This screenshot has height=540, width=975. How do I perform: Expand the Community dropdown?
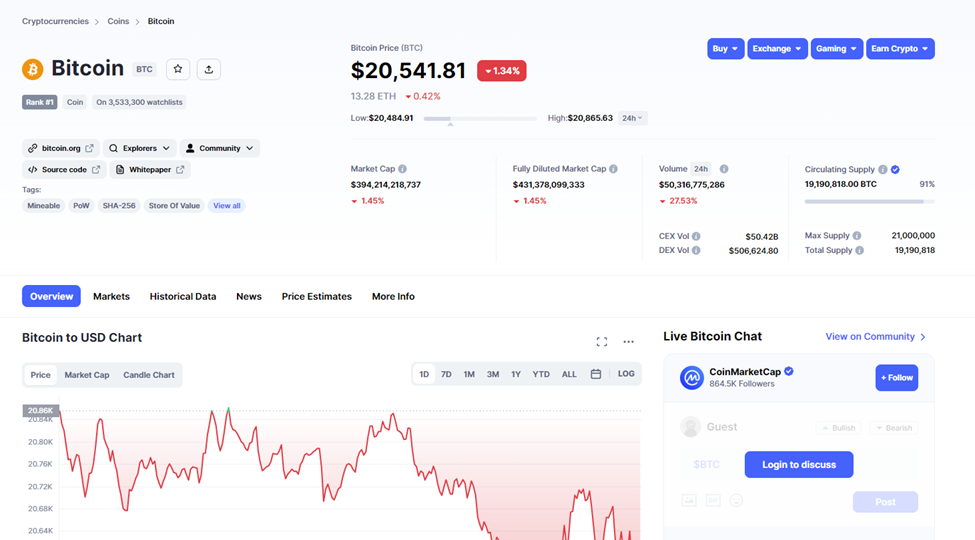tap(219, 148)
